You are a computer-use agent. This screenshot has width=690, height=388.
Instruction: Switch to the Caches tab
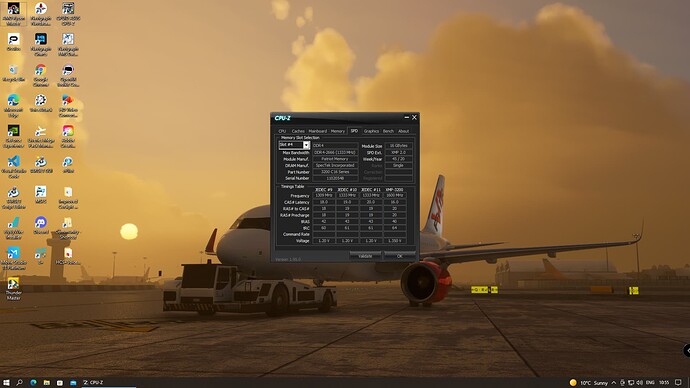click(298, 131)
